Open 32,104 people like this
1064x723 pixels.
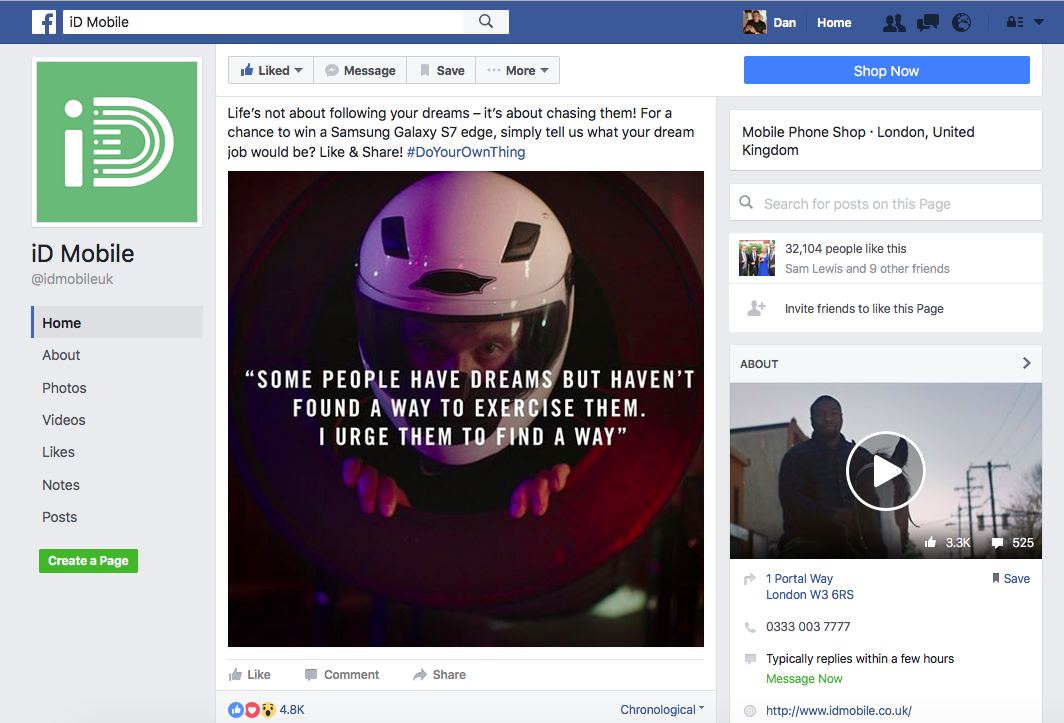click(x=846, y=248)
